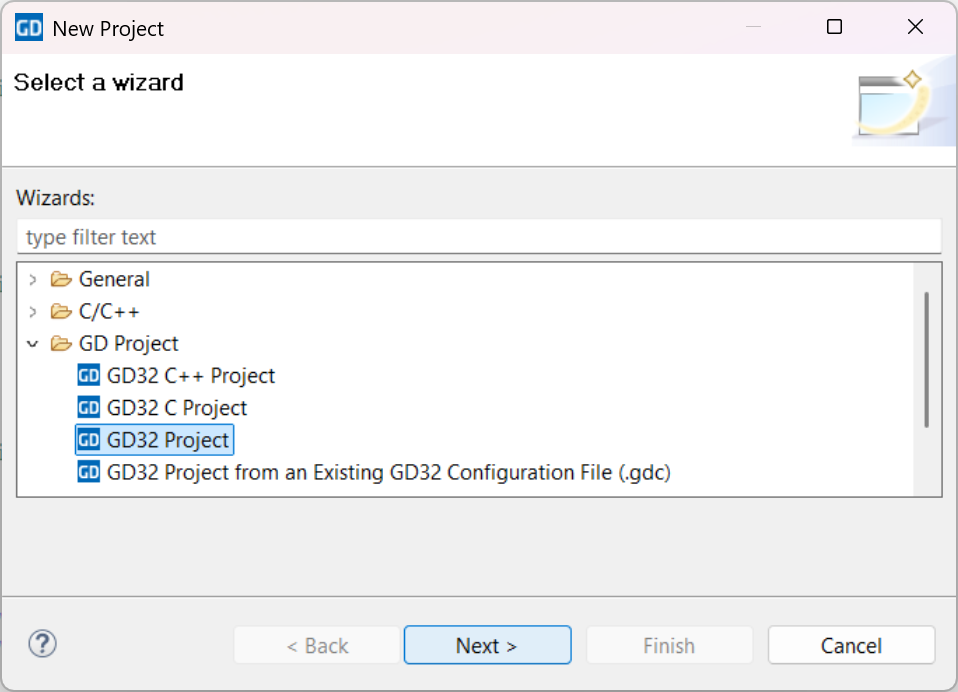Close the New Project dialog window

click(915, 28)
